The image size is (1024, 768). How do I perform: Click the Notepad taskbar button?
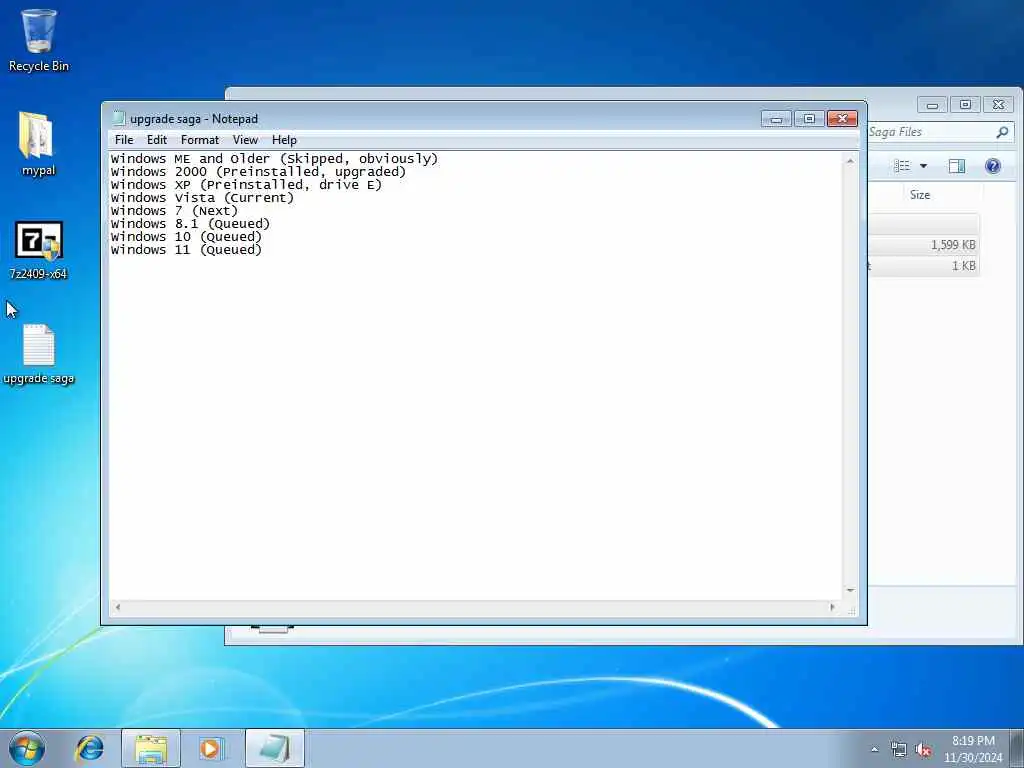pos(275,748)
